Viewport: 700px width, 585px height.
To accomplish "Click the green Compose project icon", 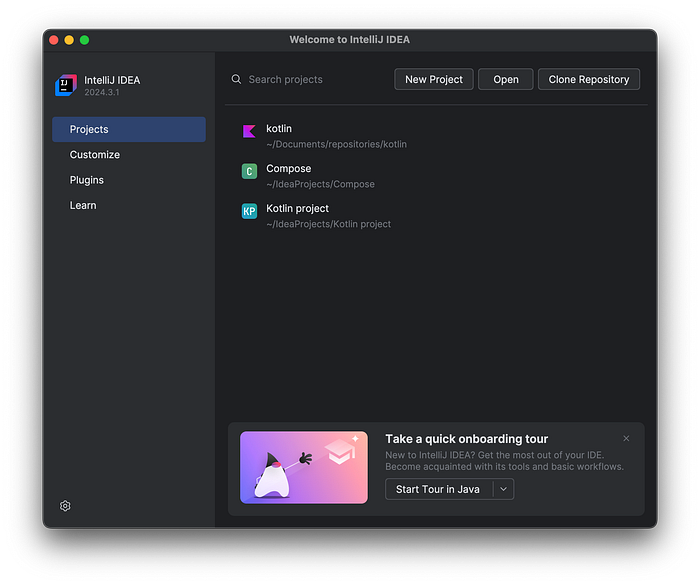I will (249, 171).
